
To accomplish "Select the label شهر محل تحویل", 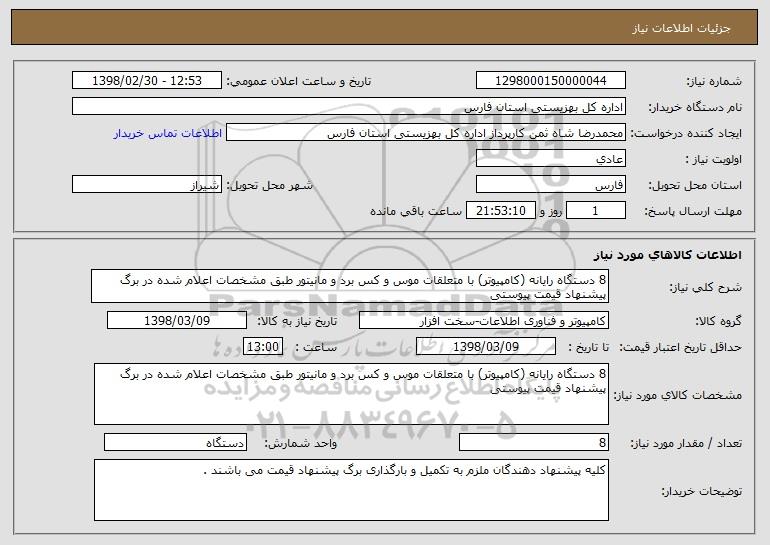I will point(269,186).
